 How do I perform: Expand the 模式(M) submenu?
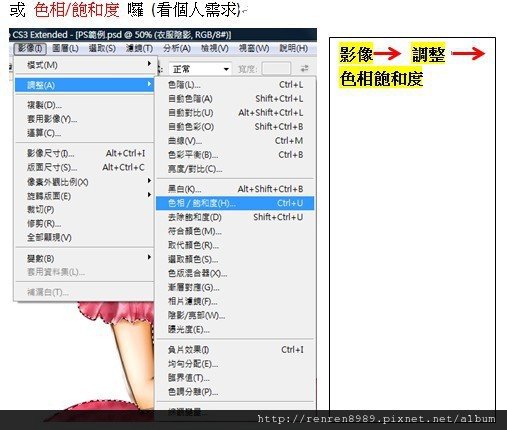coord(84,65)
